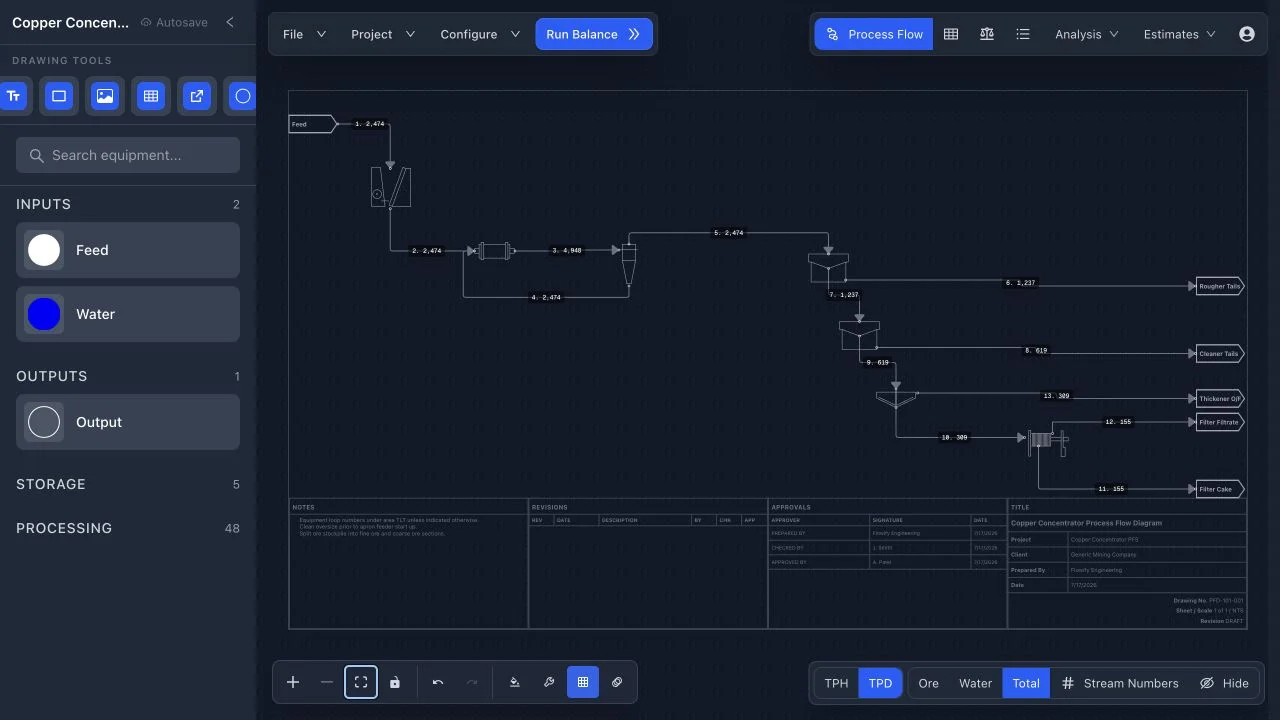
Task: Select the cleaner flotation cell symbol
Action: [x=859, y=335]
